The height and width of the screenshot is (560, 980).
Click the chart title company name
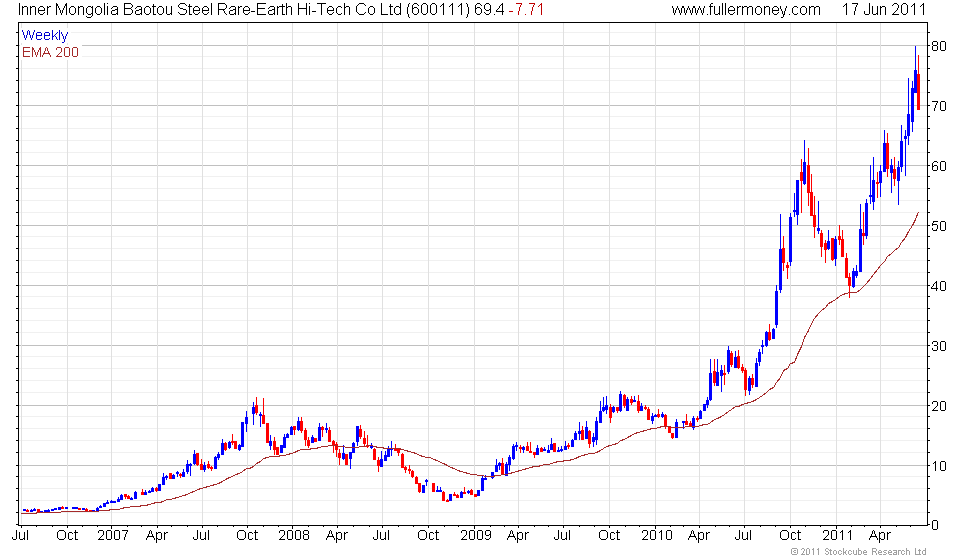pos(210,10)
